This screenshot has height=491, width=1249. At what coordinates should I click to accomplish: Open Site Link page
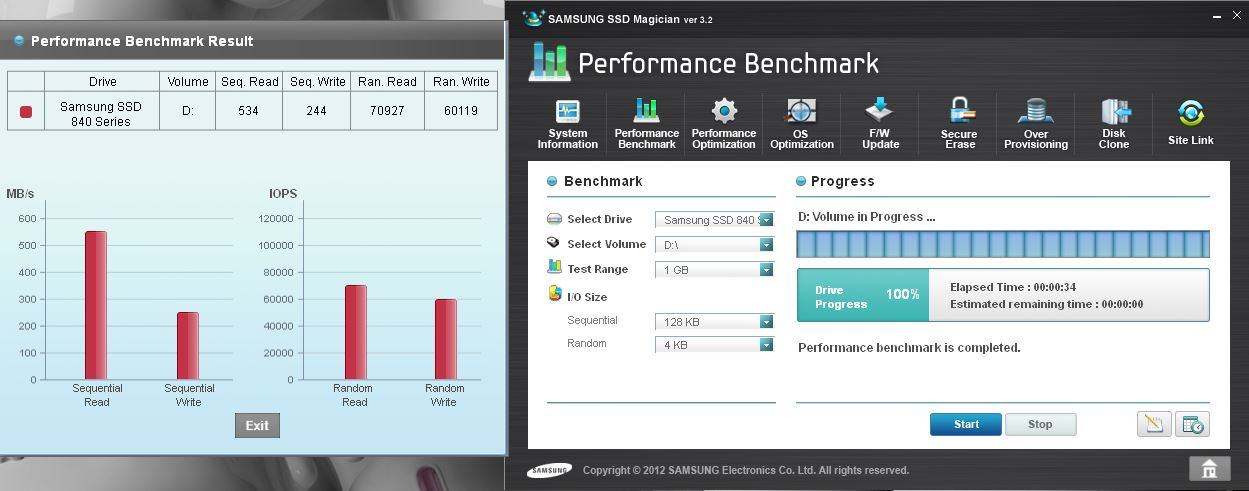point(1191,124)
